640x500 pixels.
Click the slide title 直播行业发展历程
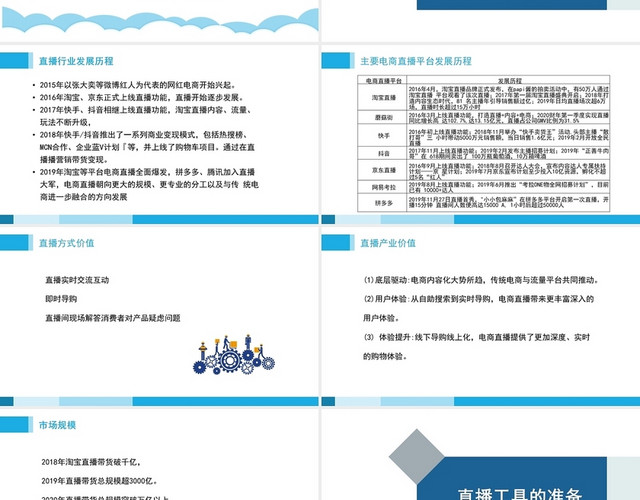[x=76, y=61]
